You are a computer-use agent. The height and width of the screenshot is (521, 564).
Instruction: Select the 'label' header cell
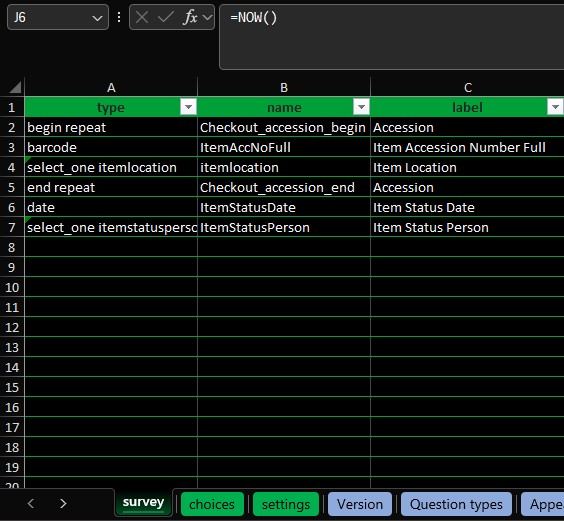pos(467,107)
